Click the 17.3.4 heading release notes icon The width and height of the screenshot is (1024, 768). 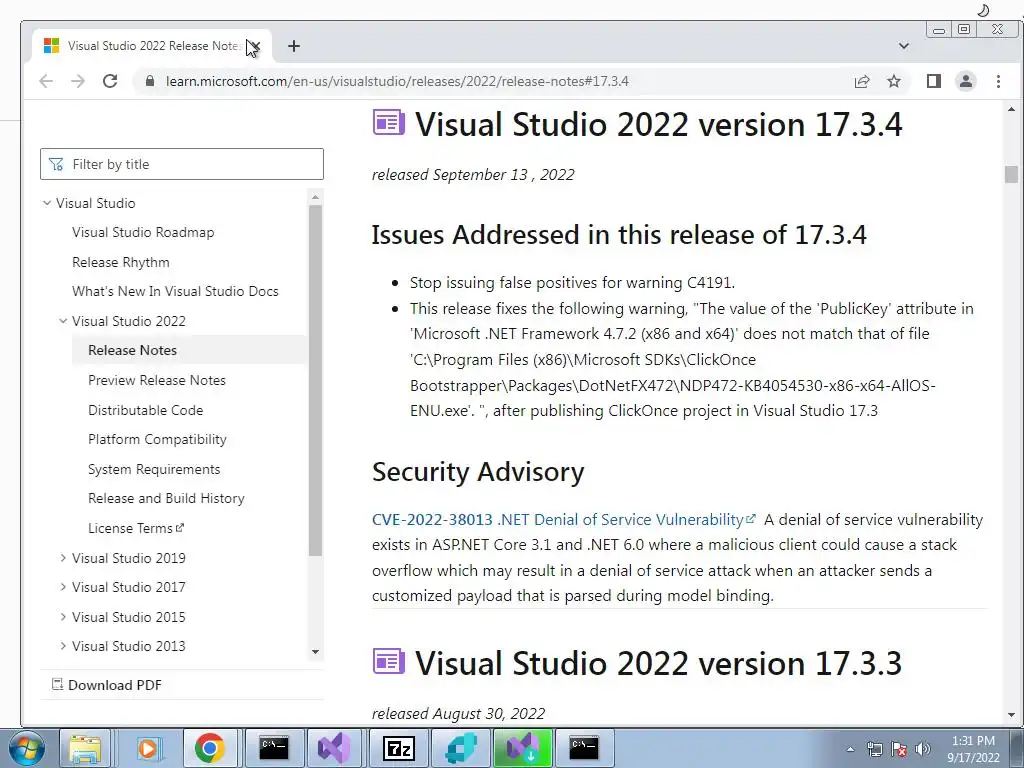[389, 123]
